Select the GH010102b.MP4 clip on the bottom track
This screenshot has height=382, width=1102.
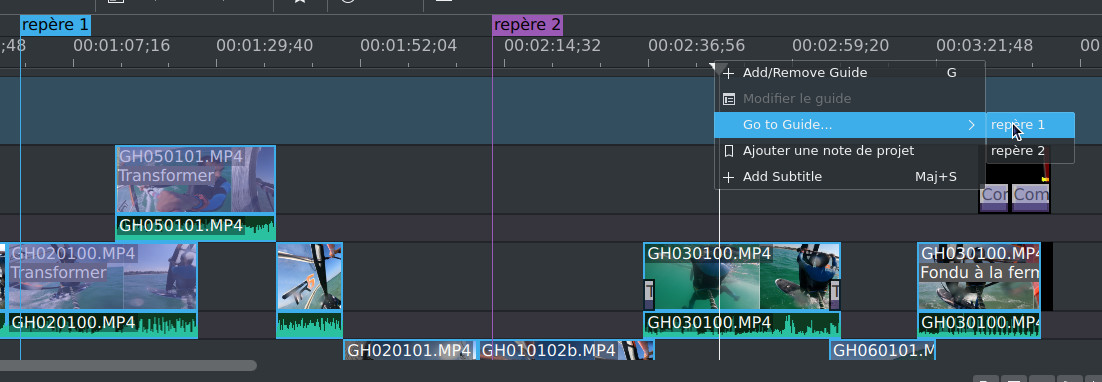pos(566,350)
